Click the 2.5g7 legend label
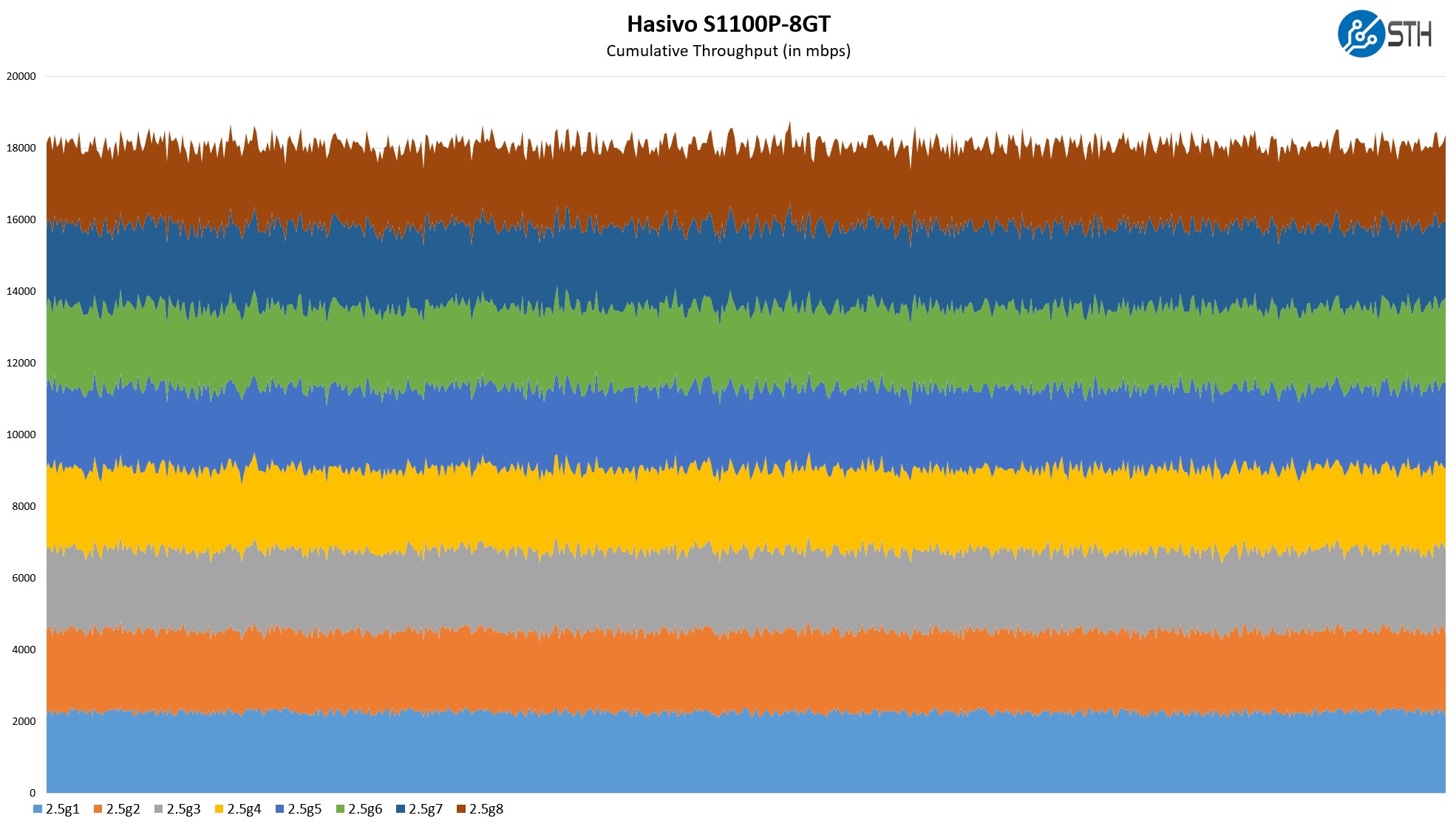 426,809
